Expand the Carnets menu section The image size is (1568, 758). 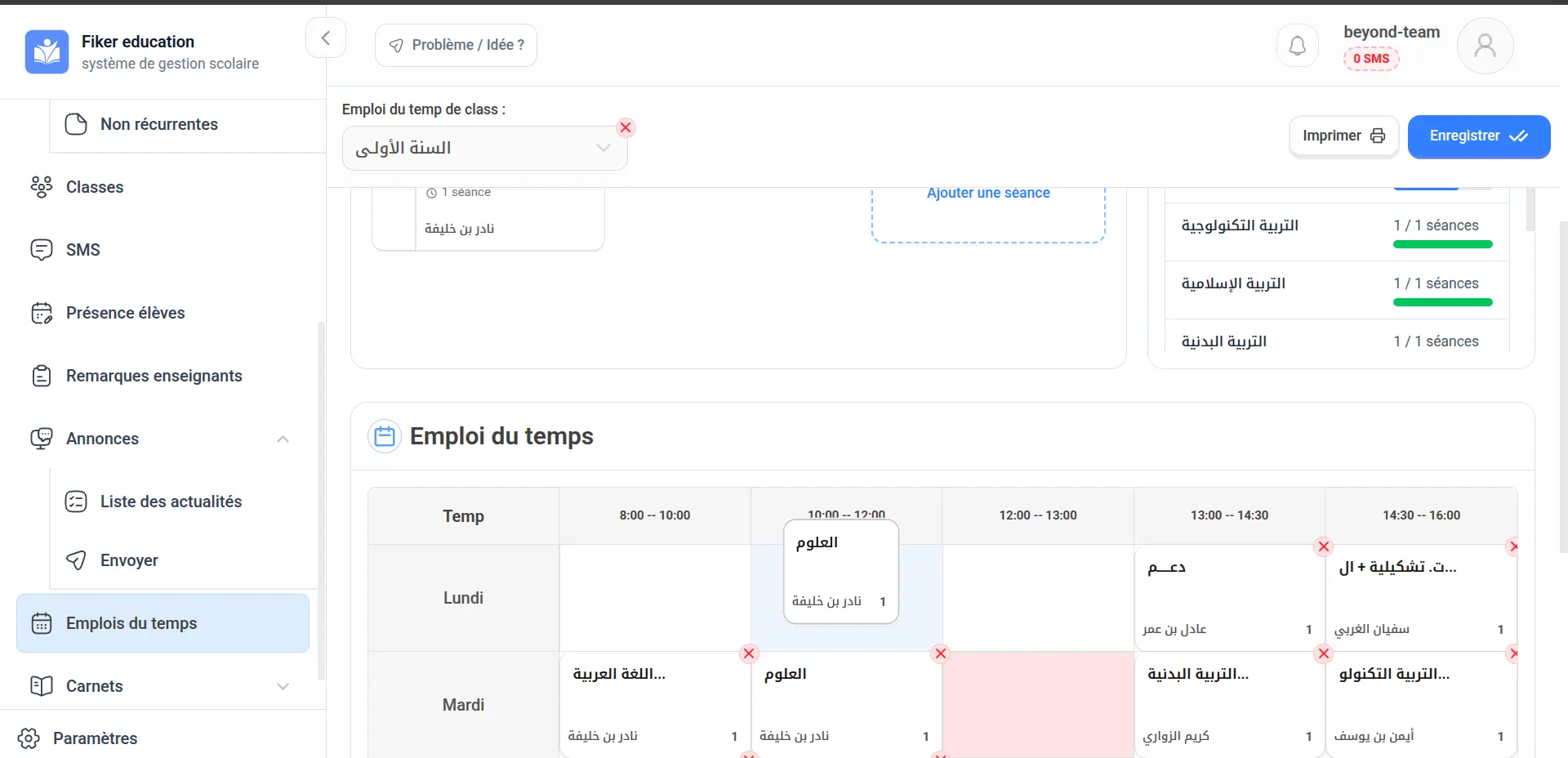point(283,686)
